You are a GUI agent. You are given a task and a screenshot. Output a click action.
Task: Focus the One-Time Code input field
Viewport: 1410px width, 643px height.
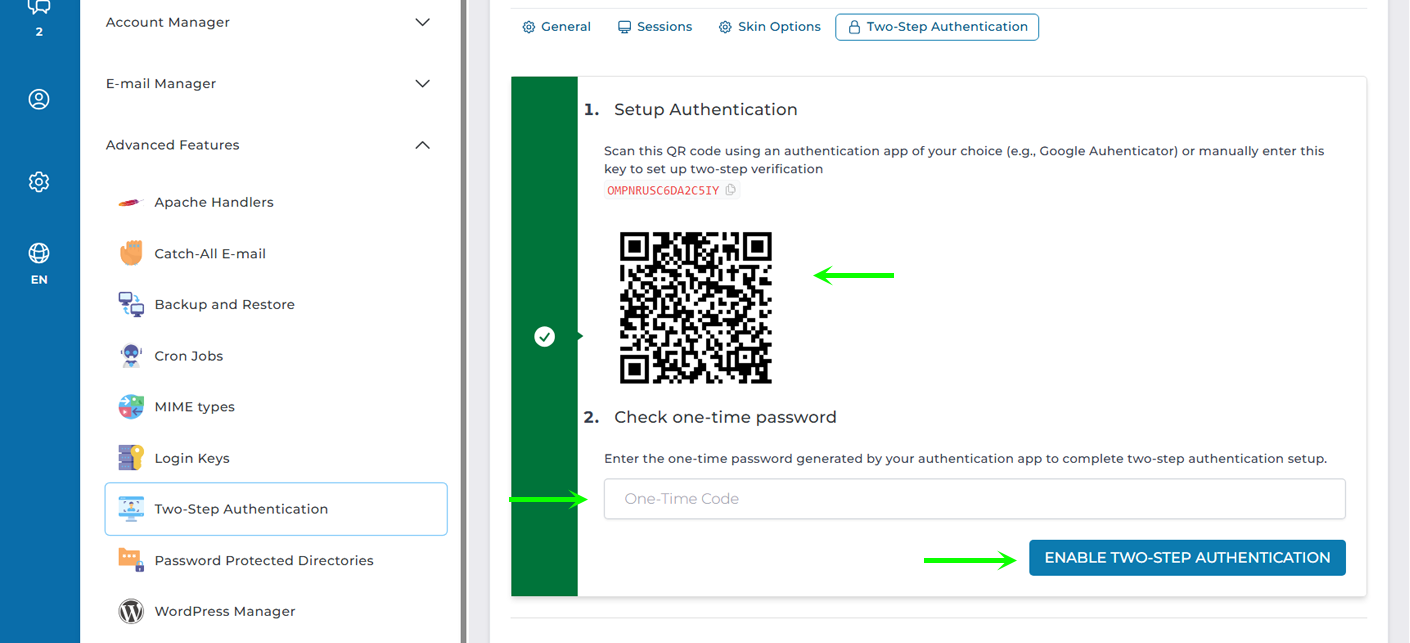point(974,499)
